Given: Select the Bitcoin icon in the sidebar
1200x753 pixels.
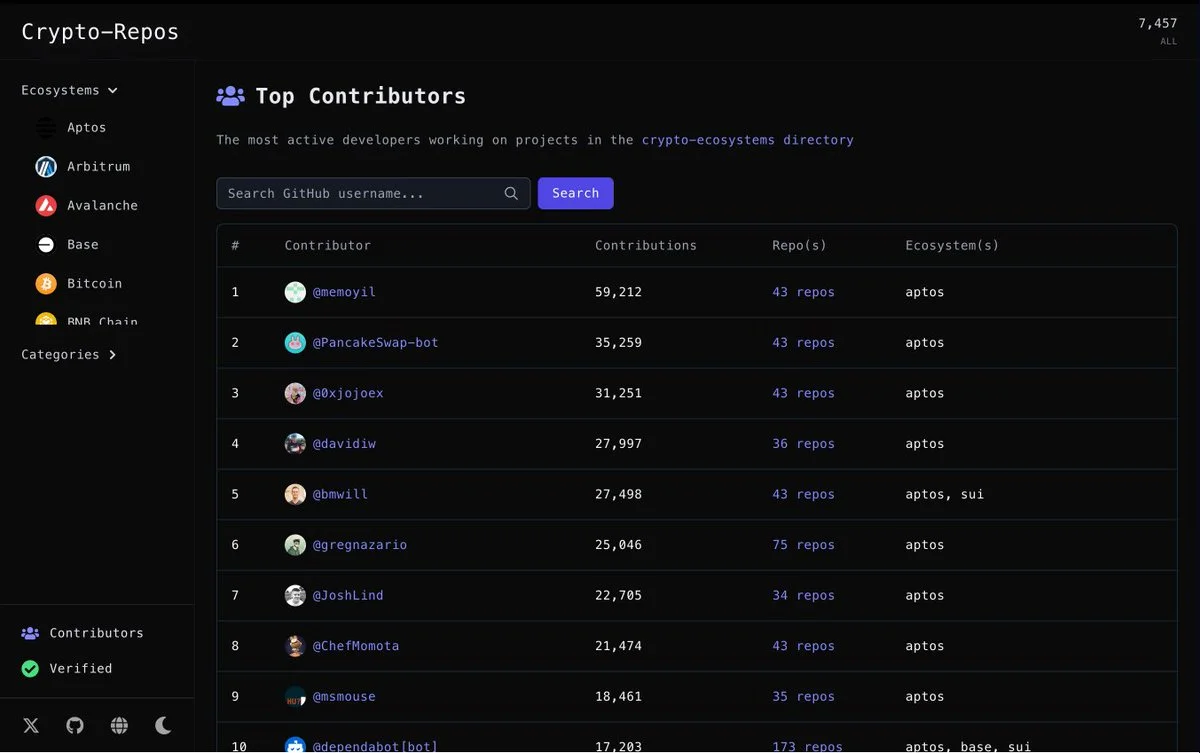Looking at the screenshot, I should click(x=45, y=283).
